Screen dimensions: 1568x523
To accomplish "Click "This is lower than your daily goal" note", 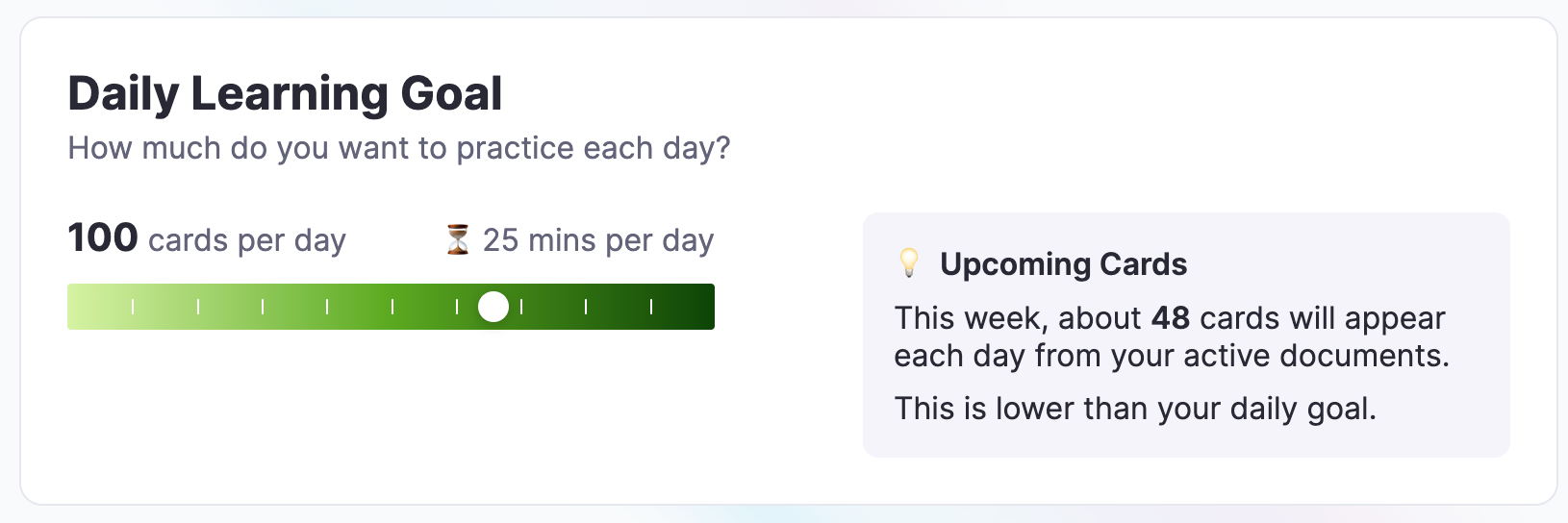I will 1135,409.
